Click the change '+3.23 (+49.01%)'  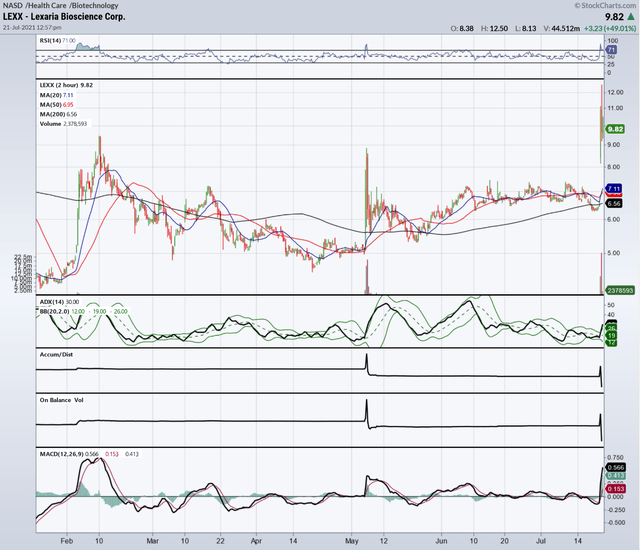610,29
